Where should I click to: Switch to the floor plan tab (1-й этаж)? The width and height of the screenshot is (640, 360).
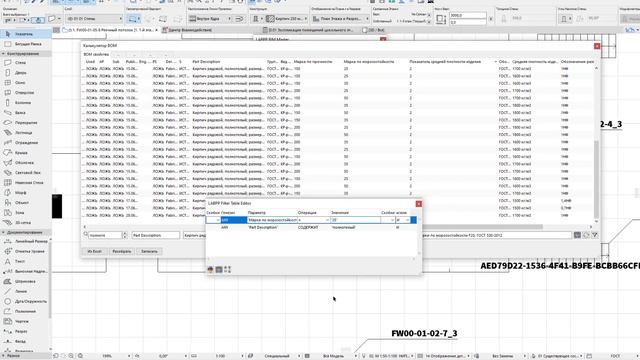click(x=110, y=30)
